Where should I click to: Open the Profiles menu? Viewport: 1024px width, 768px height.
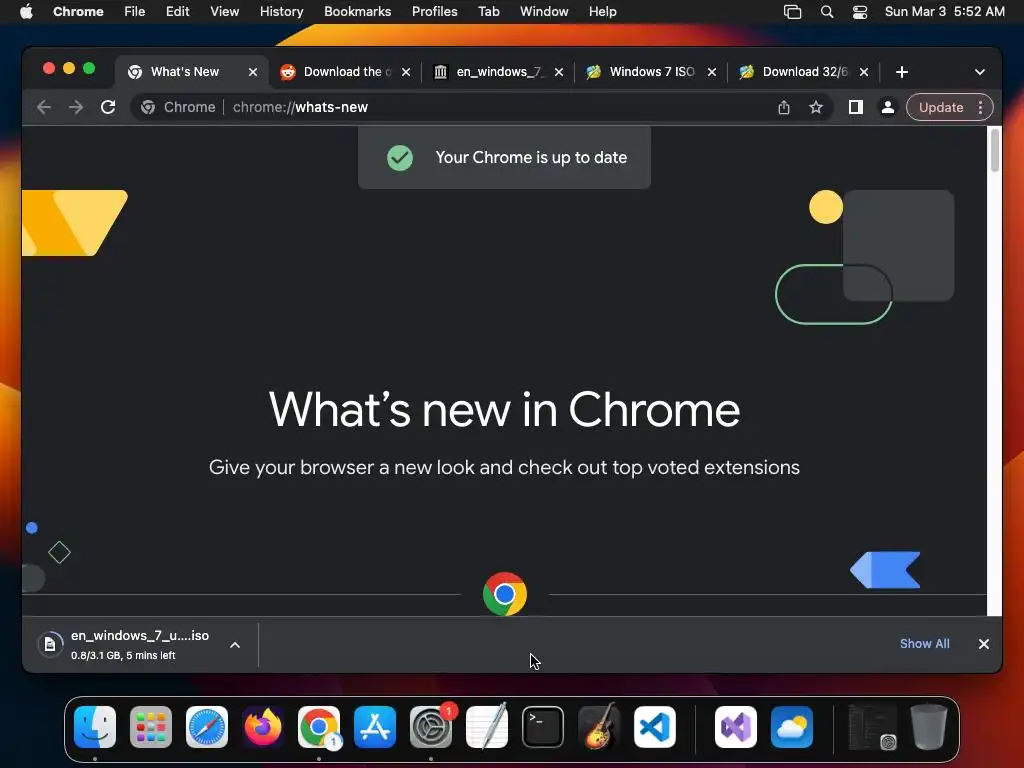(434, 12)
